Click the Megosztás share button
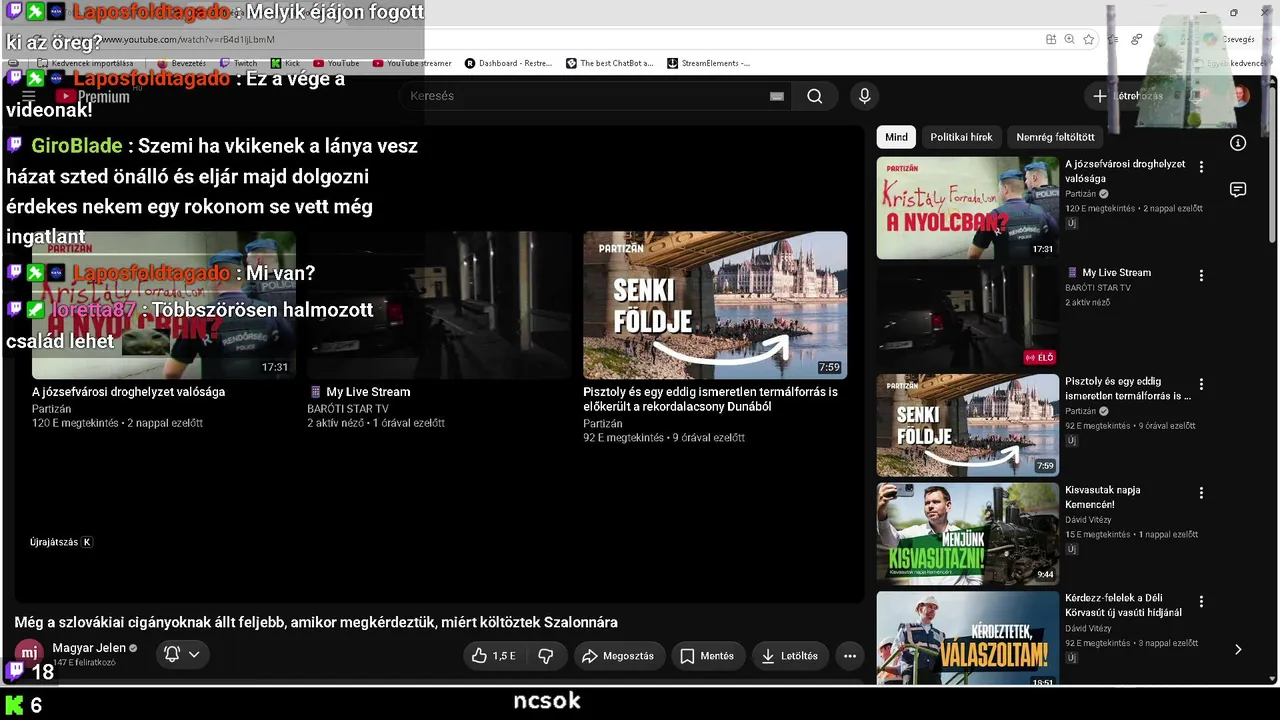Viewport: 1280px width, 720px height. point(619,656)
